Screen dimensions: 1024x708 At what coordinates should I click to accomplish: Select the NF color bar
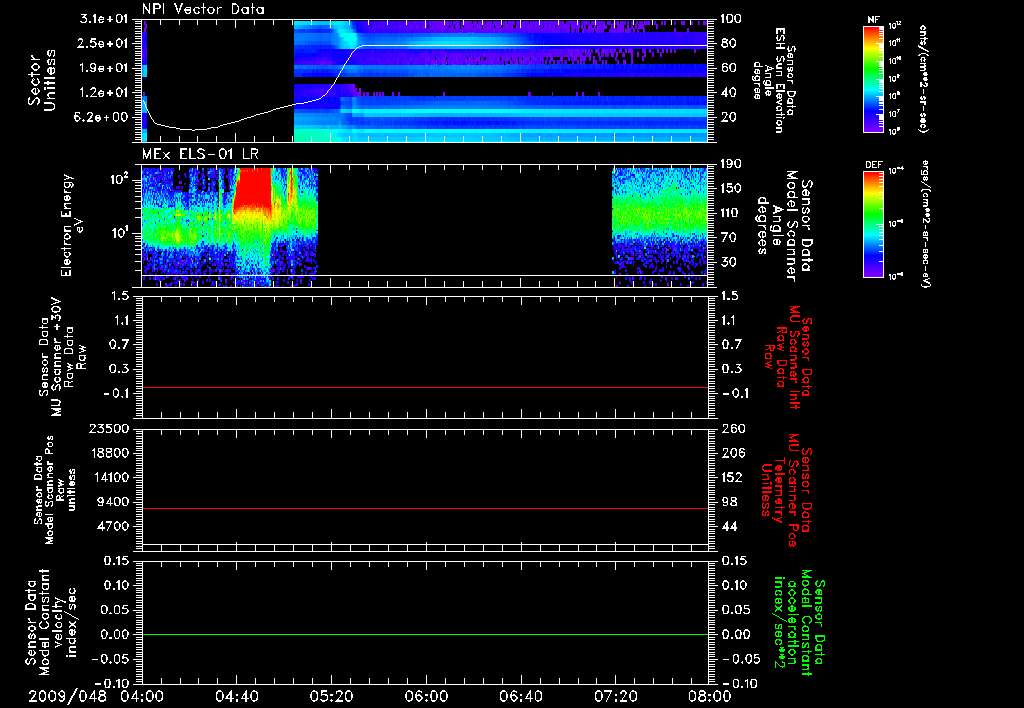(873, 78)
